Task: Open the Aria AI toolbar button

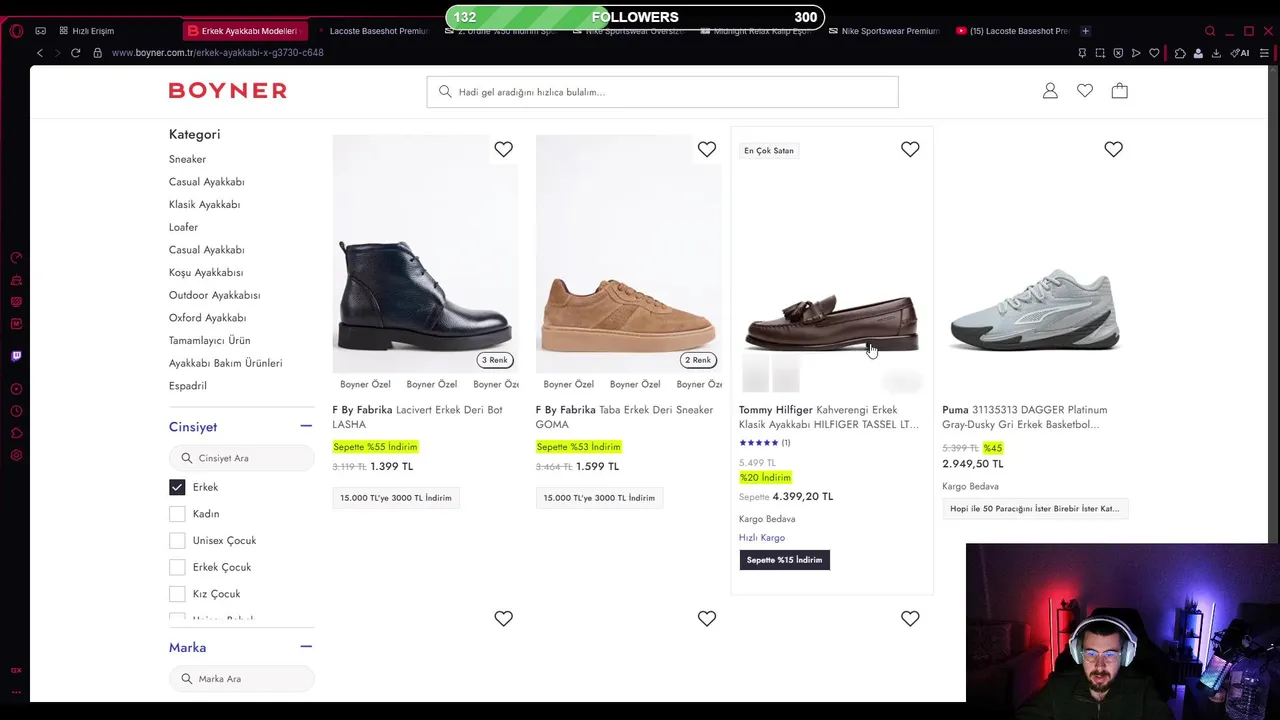Action: (1241, 53)
